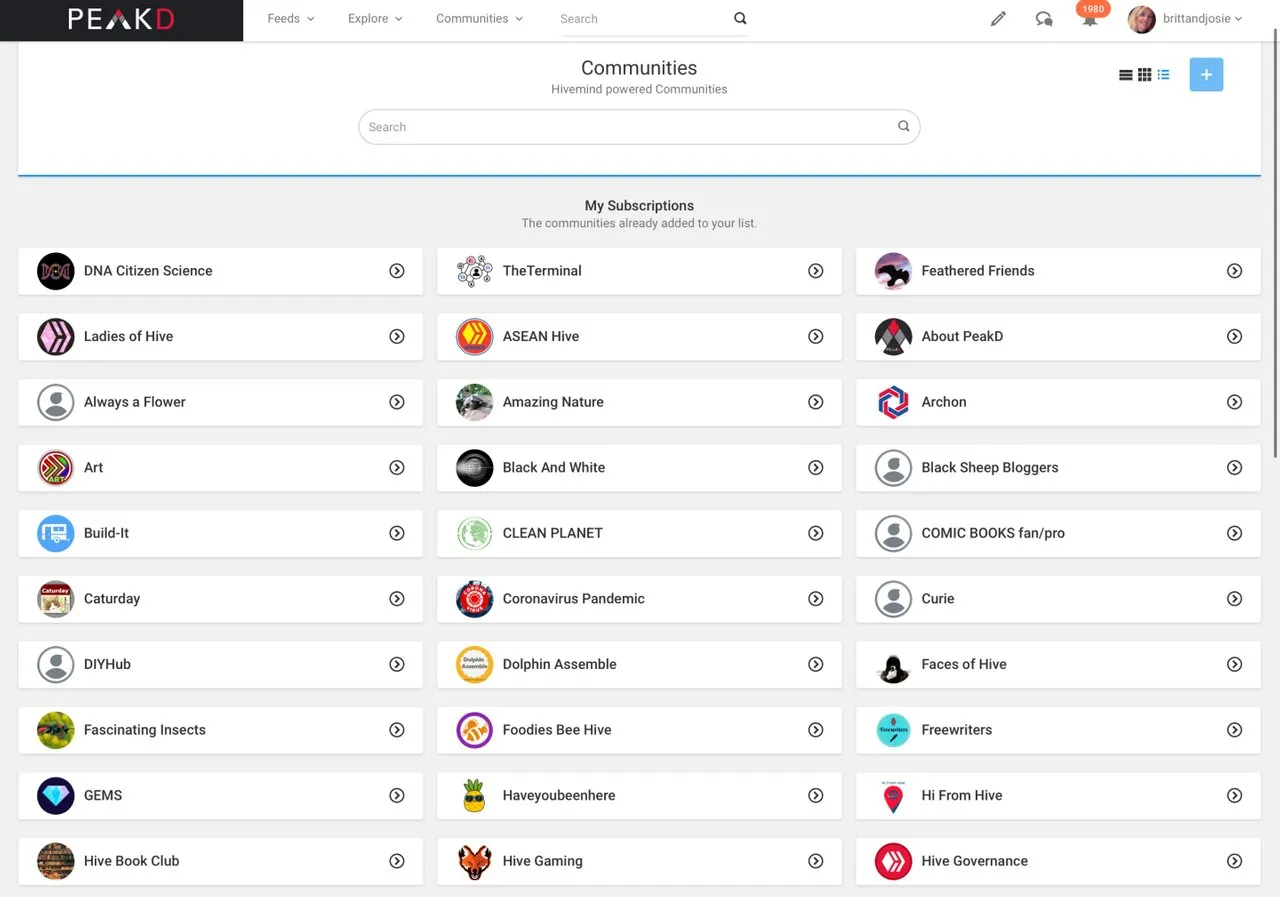Click the Hi From Hive pin logo

893,796
